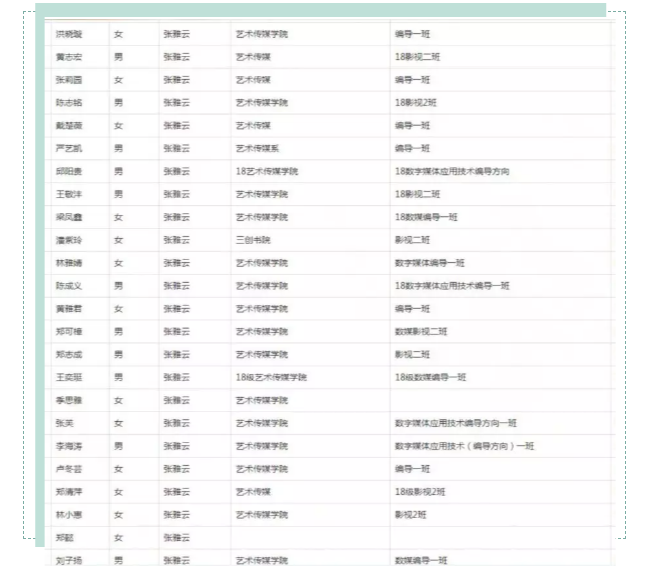The width and height of the screenshot is (645, 572).
Task: Select the 18影视2班 class cell
Action: point(415,102)
